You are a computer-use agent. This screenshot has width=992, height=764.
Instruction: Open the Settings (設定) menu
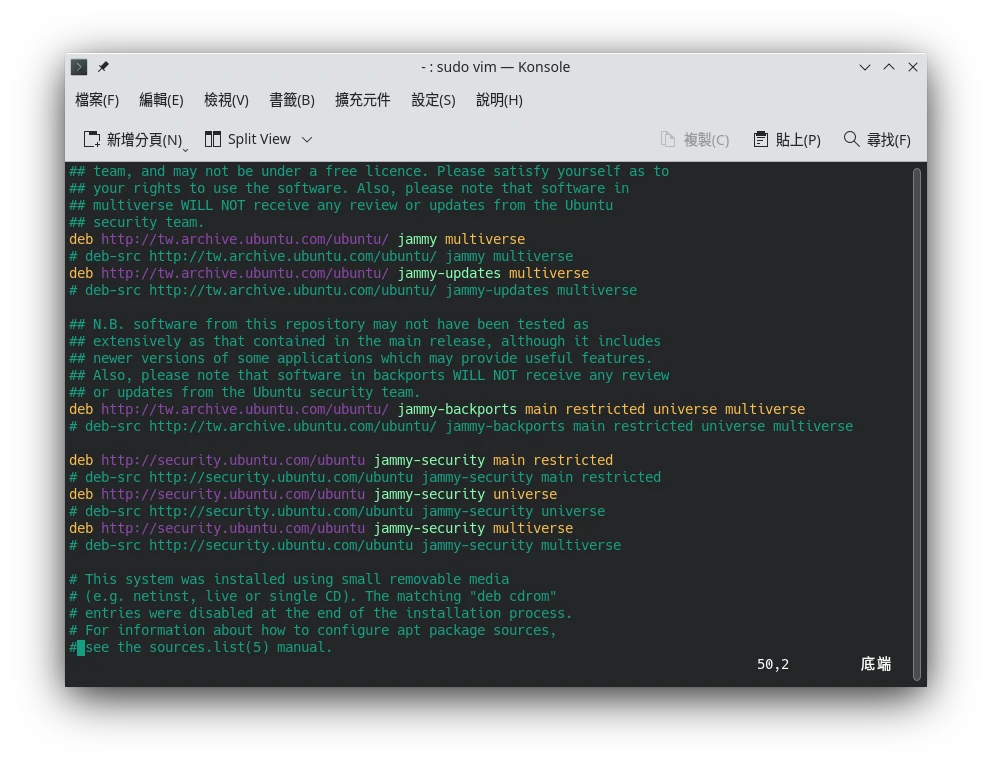[433, 100]
